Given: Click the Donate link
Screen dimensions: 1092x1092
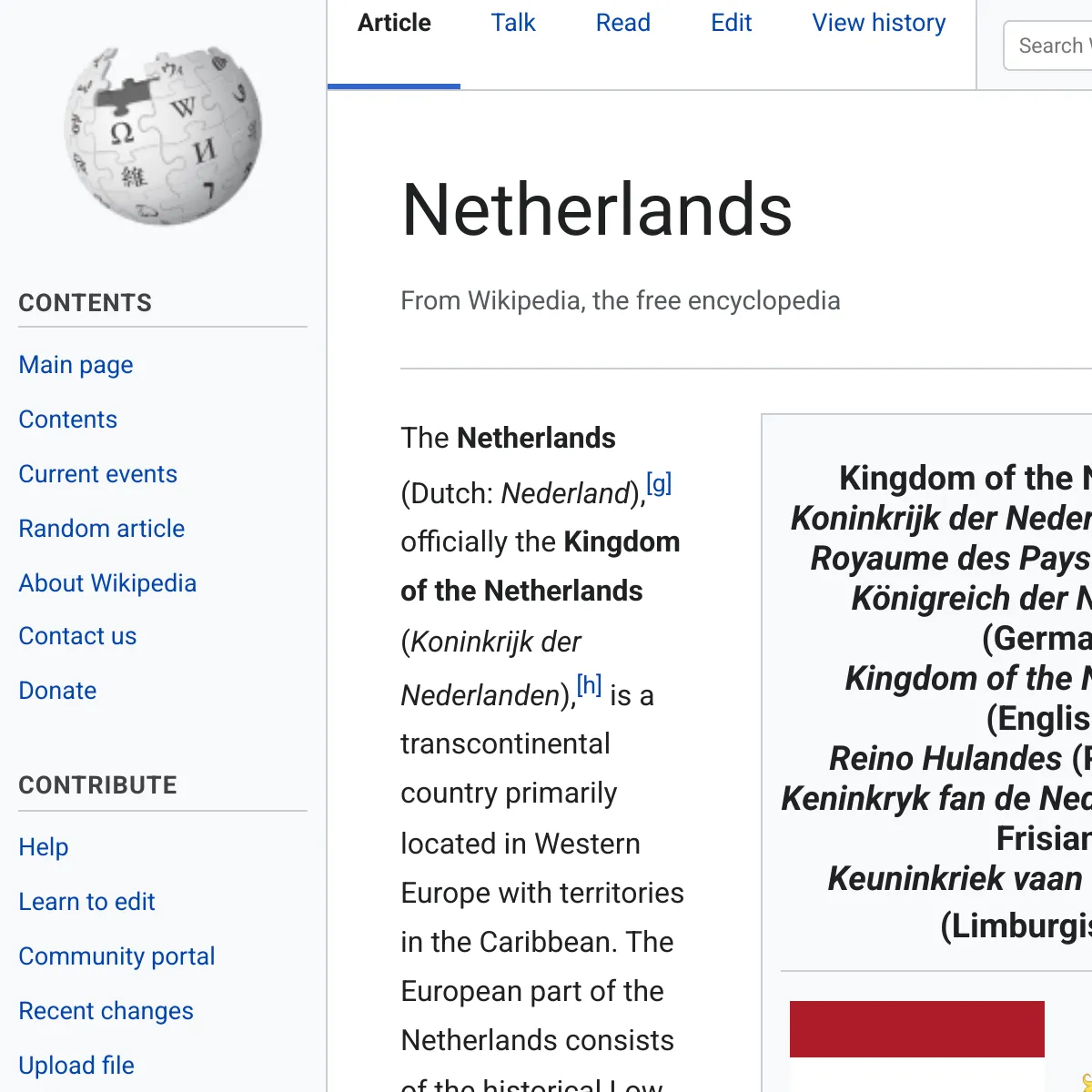Looking at the screenshot, I should [x=57, y=691].
